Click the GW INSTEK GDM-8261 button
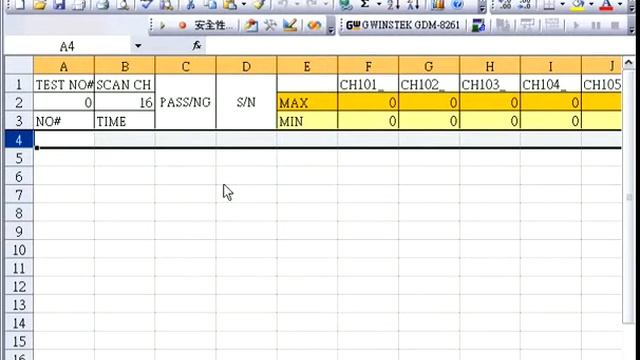The image size is (640, 360). 403,25
